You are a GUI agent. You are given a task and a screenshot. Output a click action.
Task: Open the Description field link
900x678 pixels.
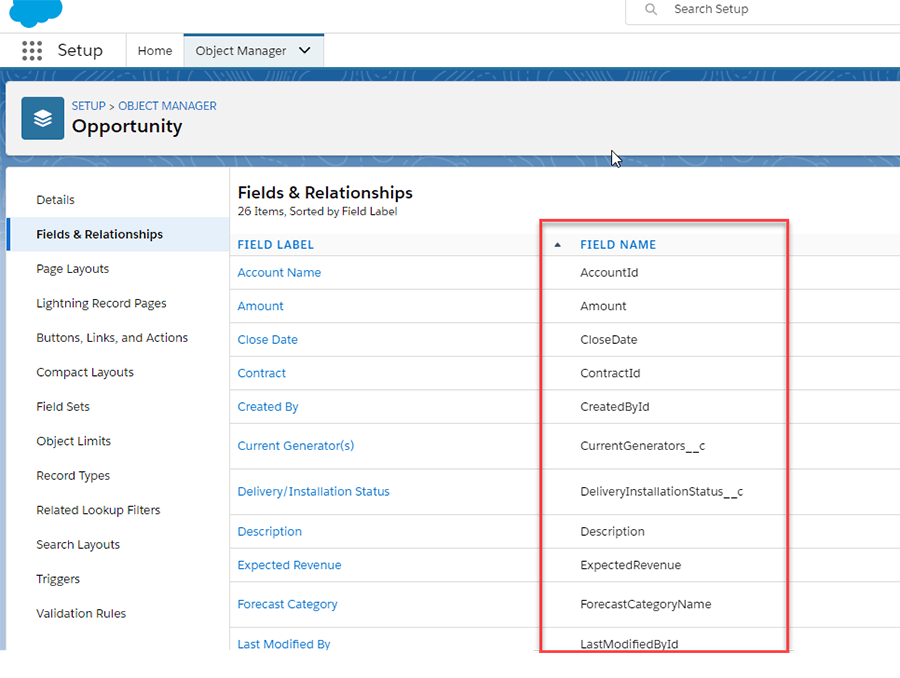pyautogui.click(x=270, y=532)
